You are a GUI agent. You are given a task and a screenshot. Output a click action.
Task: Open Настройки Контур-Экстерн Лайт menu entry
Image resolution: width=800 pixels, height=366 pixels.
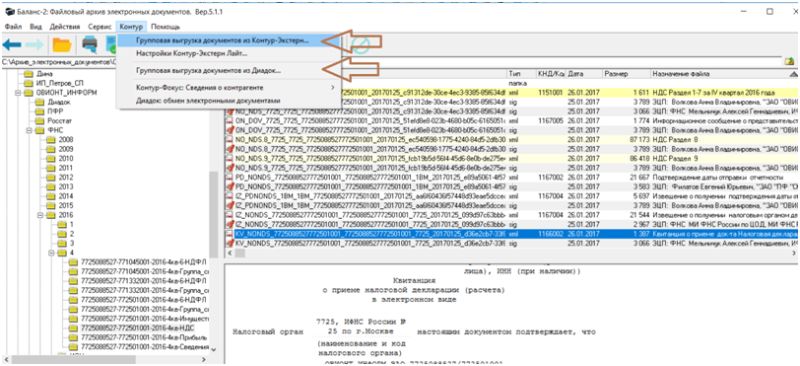click(192, 53)
